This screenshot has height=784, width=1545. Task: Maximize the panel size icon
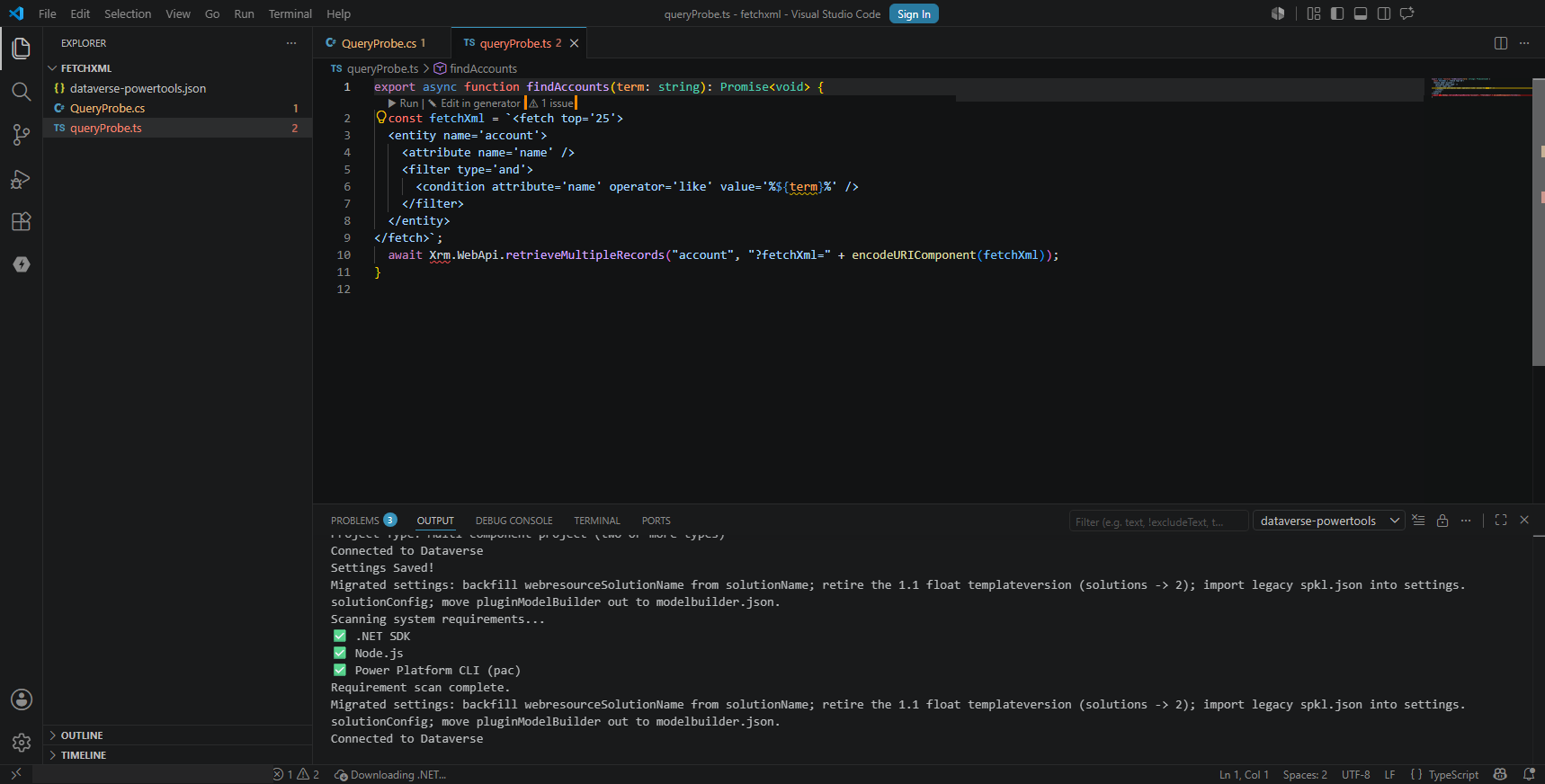point(1501,521)
